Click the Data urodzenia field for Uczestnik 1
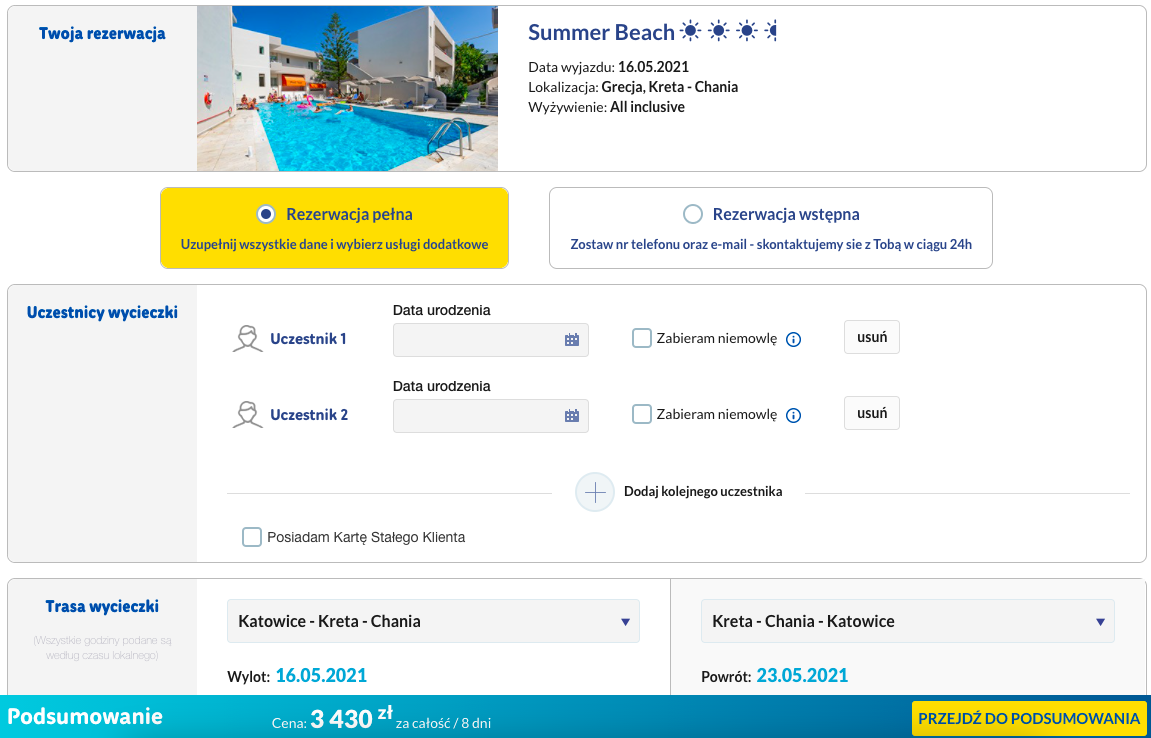The image size is (1151, 738). (x=480, y=340)
